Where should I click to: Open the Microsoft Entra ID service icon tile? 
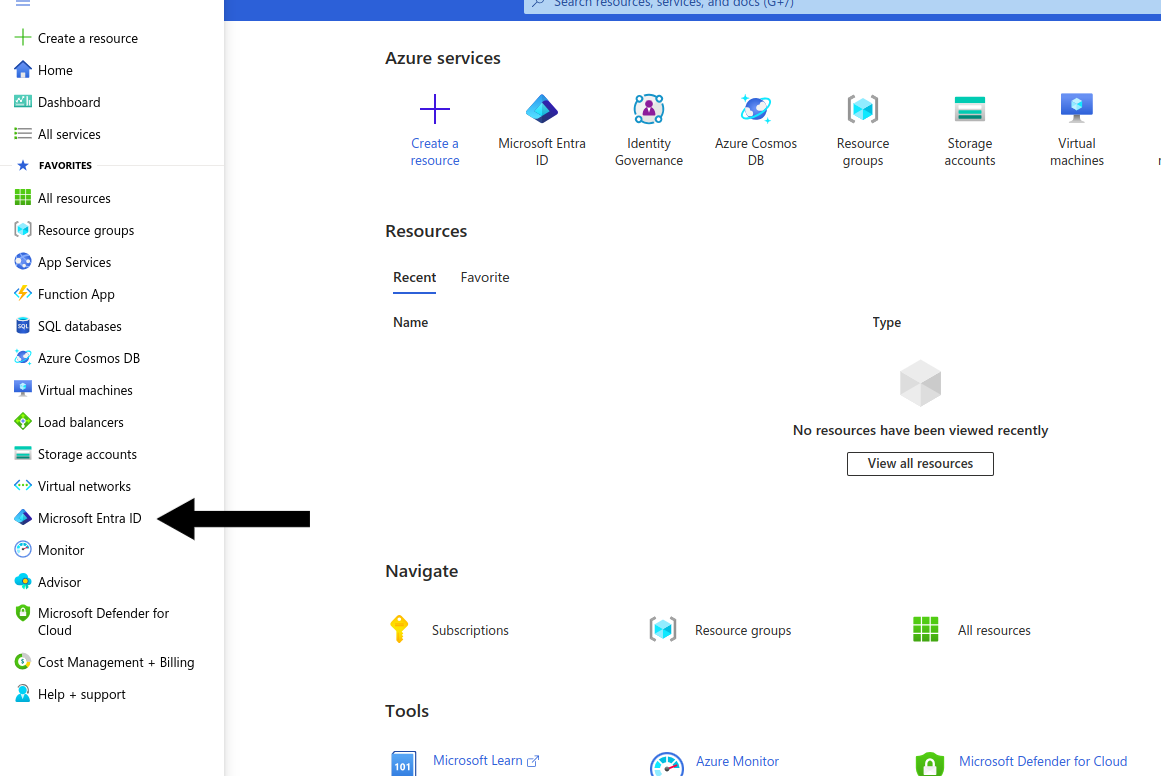click(542, 109)
